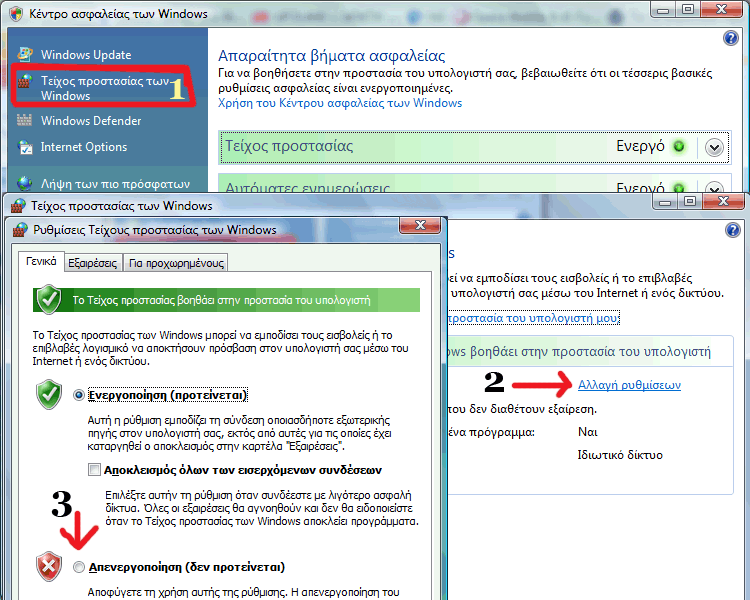Screen dimensions: 750x600
Task: Click the Windows Update sidebar icon
Action: point(24,54)
